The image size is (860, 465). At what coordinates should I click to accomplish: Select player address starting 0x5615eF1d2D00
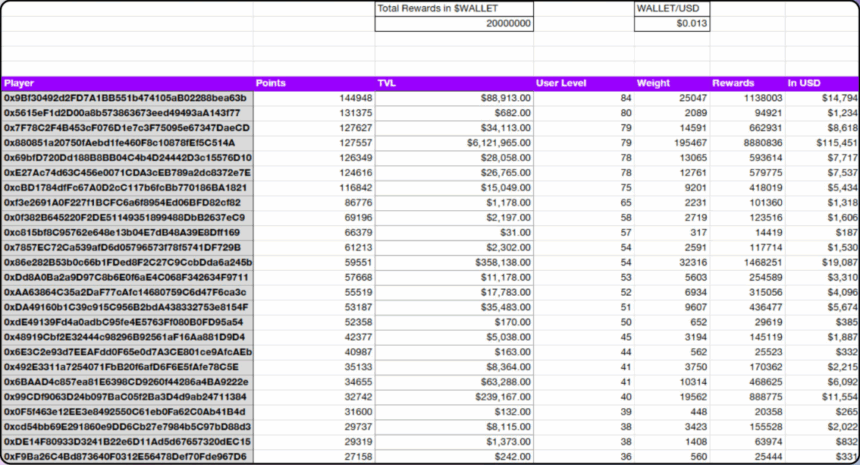(127, 113)
